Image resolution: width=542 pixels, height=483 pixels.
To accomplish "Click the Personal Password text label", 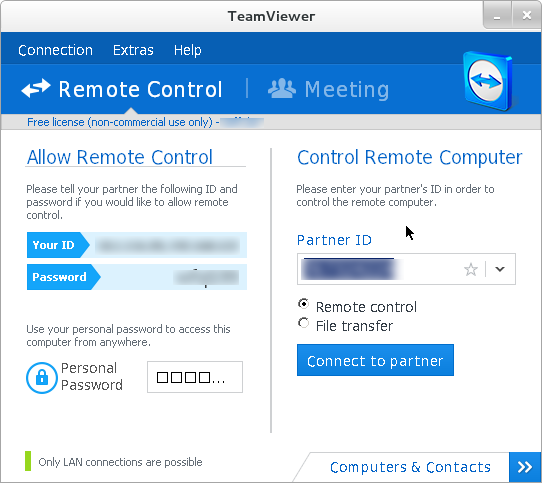I will [92, 377].
